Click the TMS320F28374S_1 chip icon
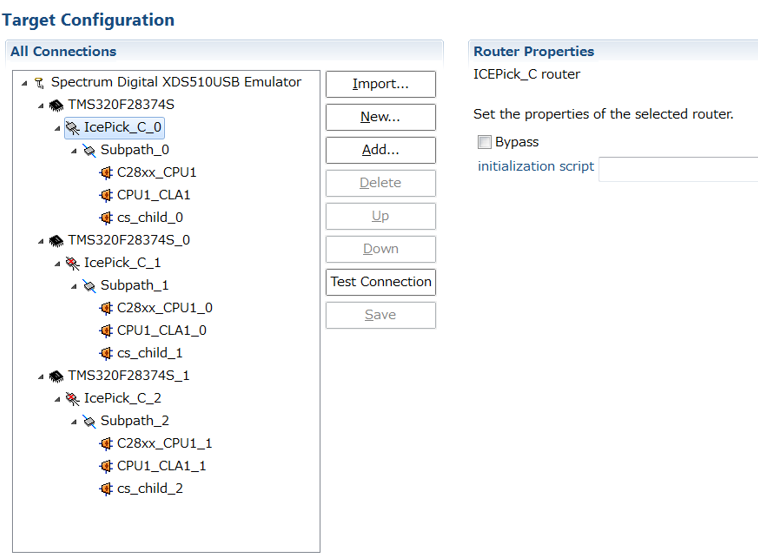 [56, 376]
